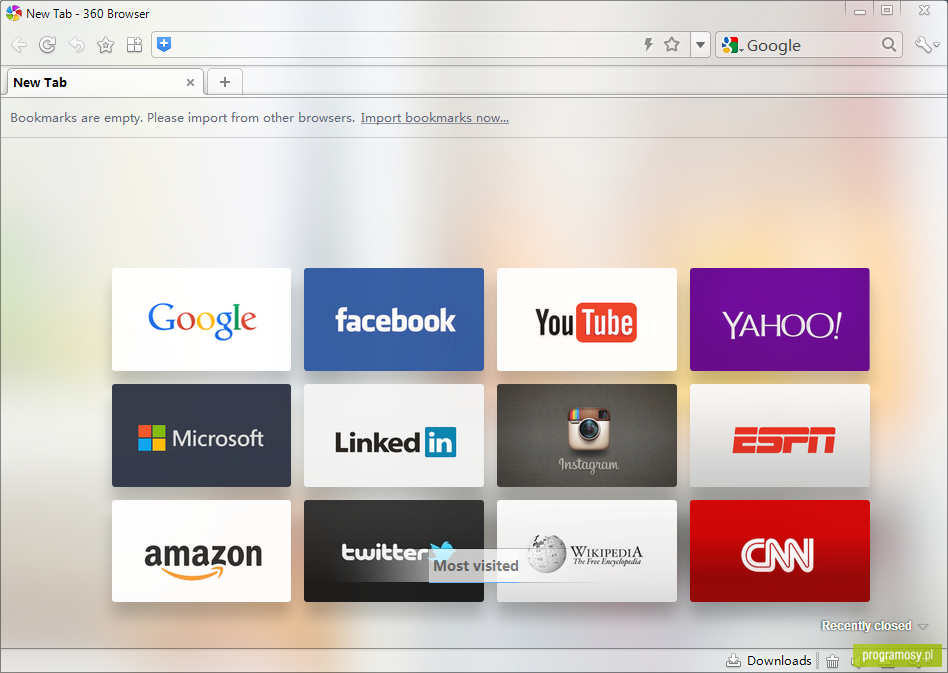Open Downloads from the status bar
Image resolution: width=948 pixels, height=673 pixels.
click(768, 660)
